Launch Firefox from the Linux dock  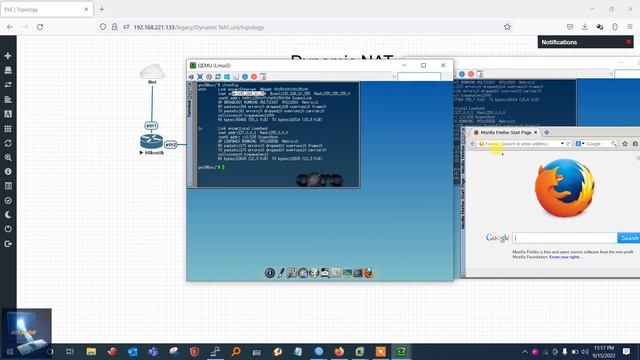pos(369,273)
